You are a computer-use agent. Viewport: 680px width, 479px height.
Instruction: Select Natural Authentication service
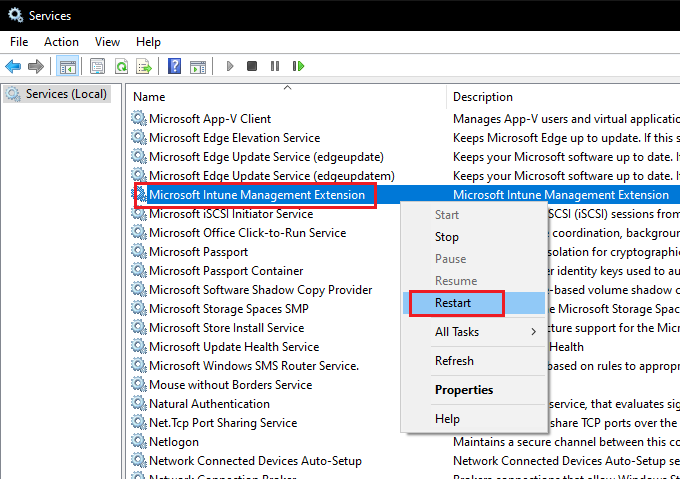pyautogui.click(x=209, y=404)
